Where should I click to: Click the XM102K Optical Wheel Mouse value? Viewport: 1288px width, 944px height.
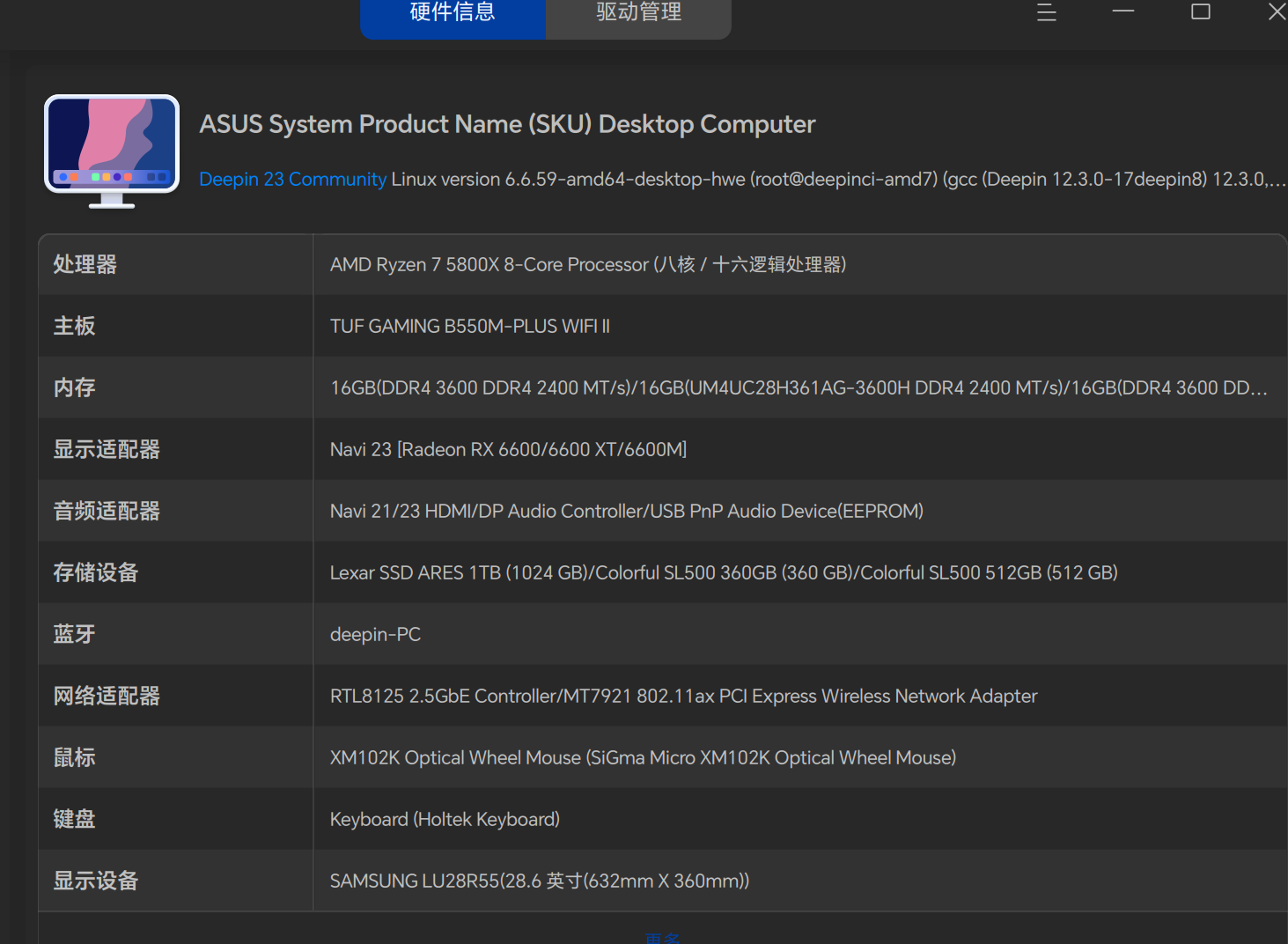pyautogui.click(x=643, y=757)
